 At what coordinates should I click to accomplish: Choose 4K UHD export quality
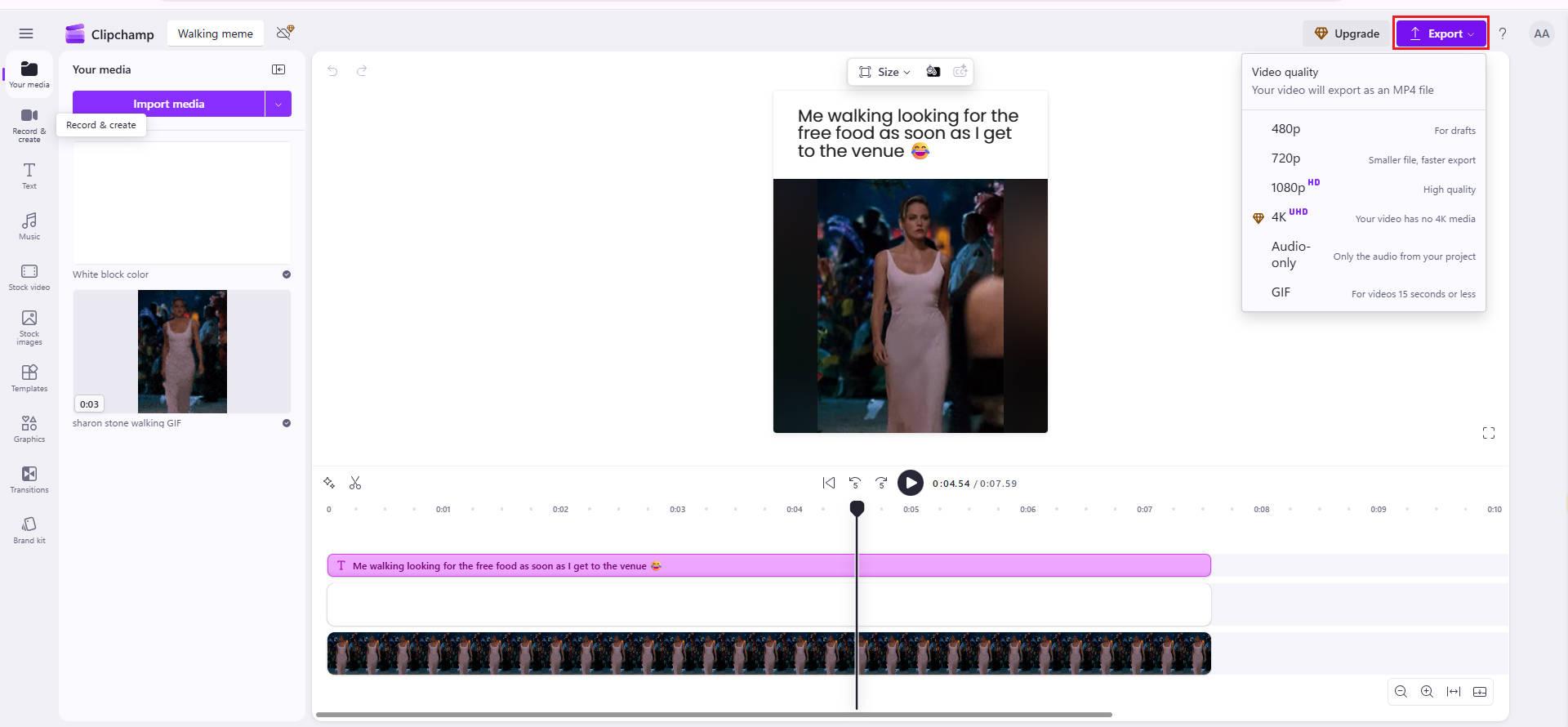click(1364, 217)
